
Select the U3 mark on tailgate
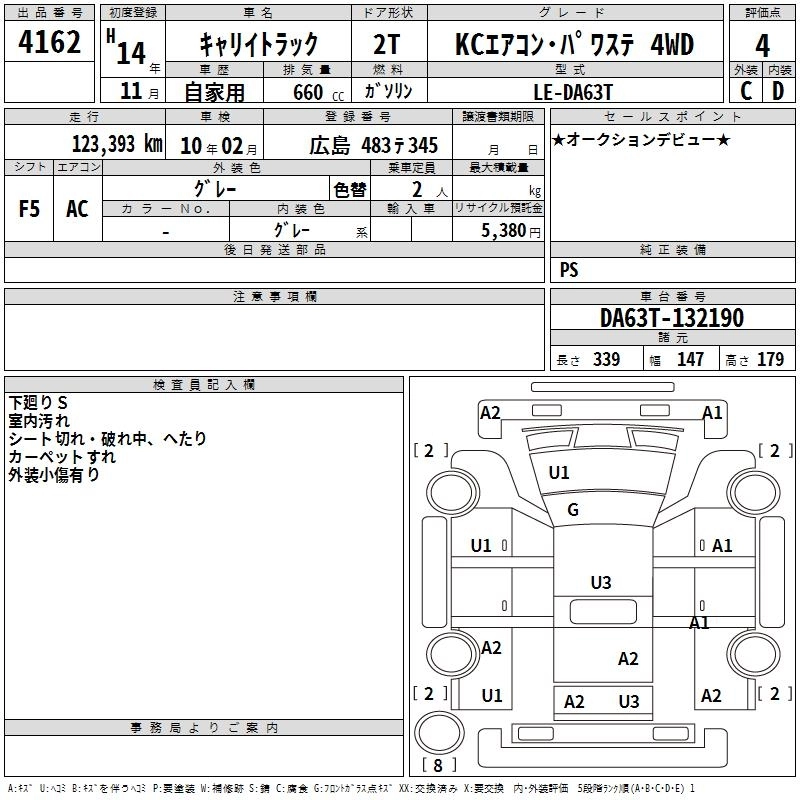629,702
